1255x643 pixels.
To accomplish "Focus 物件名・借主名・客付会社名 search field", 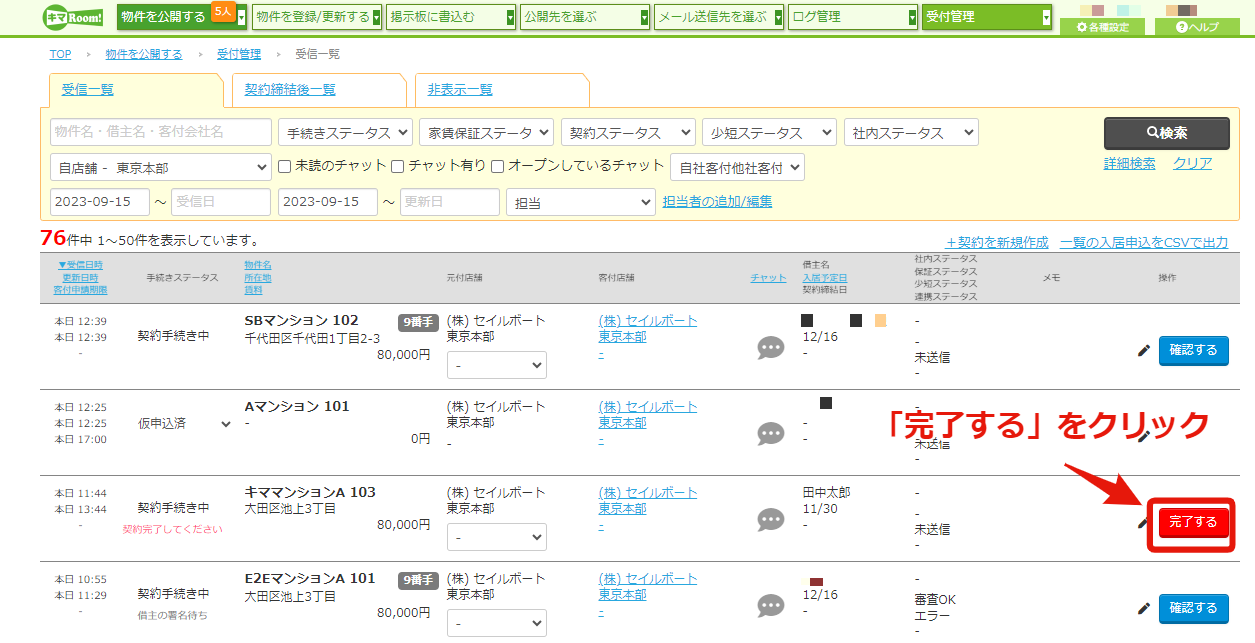I will click(x=161, y=132).
